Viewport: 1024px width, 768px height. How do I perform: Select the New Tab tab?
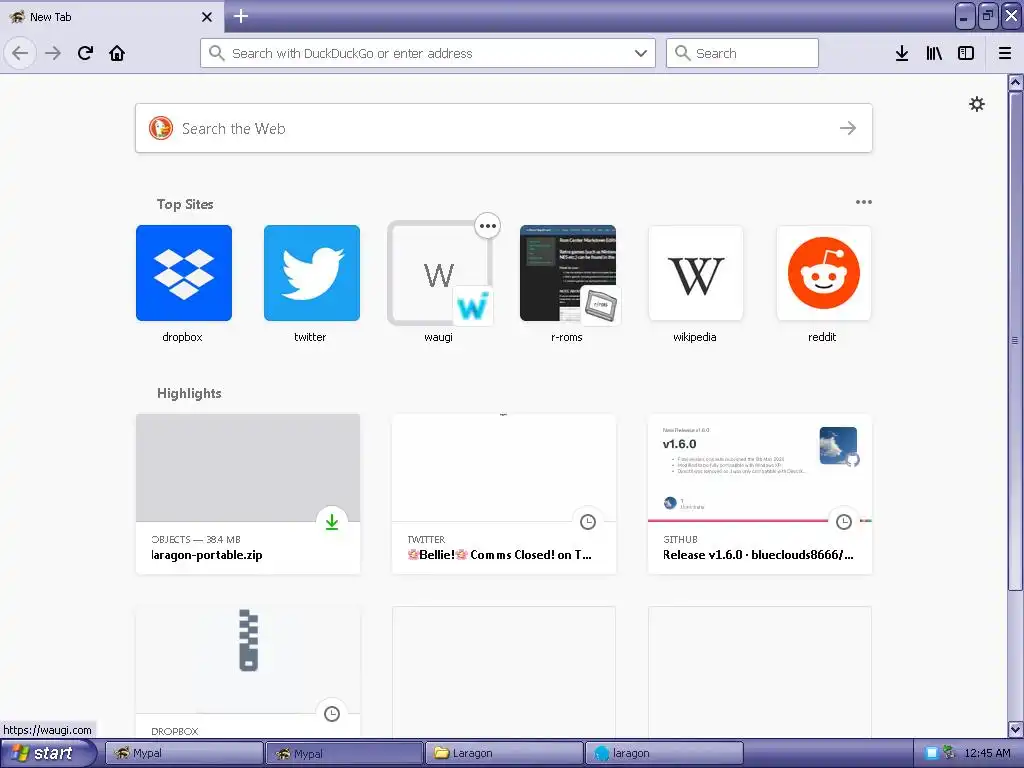tap(111, 16)
